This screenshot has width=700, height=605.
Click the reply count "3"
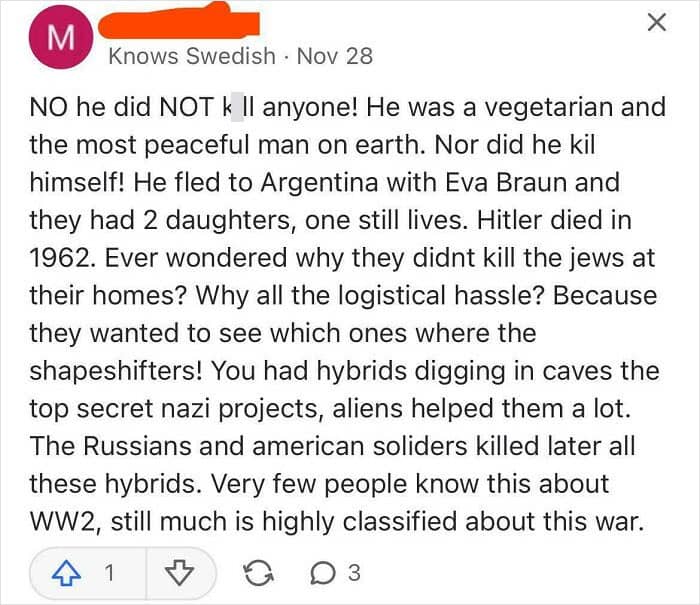(x=353, y=573)
